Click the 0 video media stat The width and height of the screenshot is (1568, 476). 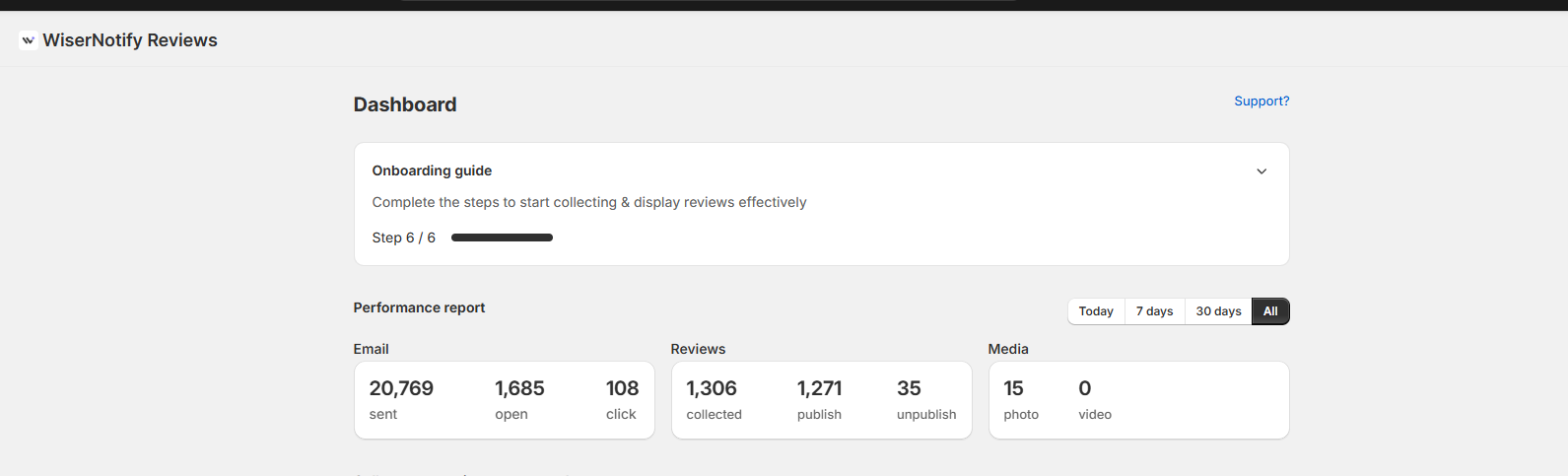[1095, 399]
